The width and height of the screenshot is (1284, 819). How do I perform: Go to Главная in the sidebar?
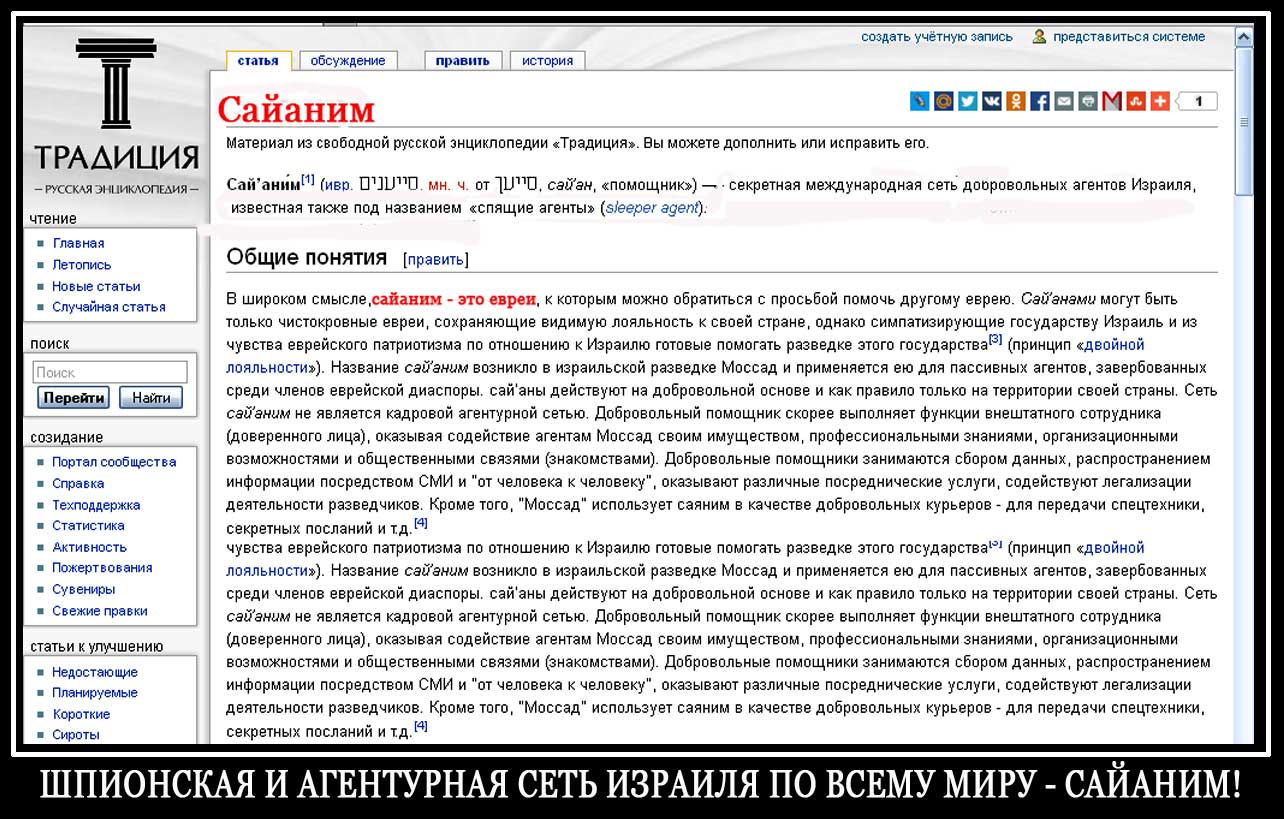(x=78, y=243)
